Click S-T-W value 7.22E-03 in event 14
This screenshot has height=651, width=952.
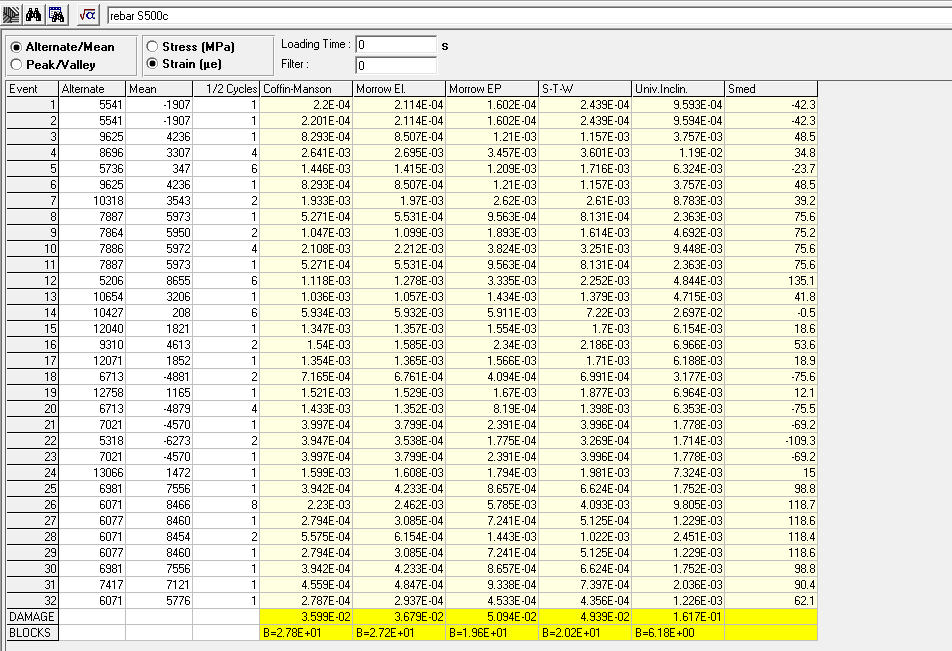585,313
